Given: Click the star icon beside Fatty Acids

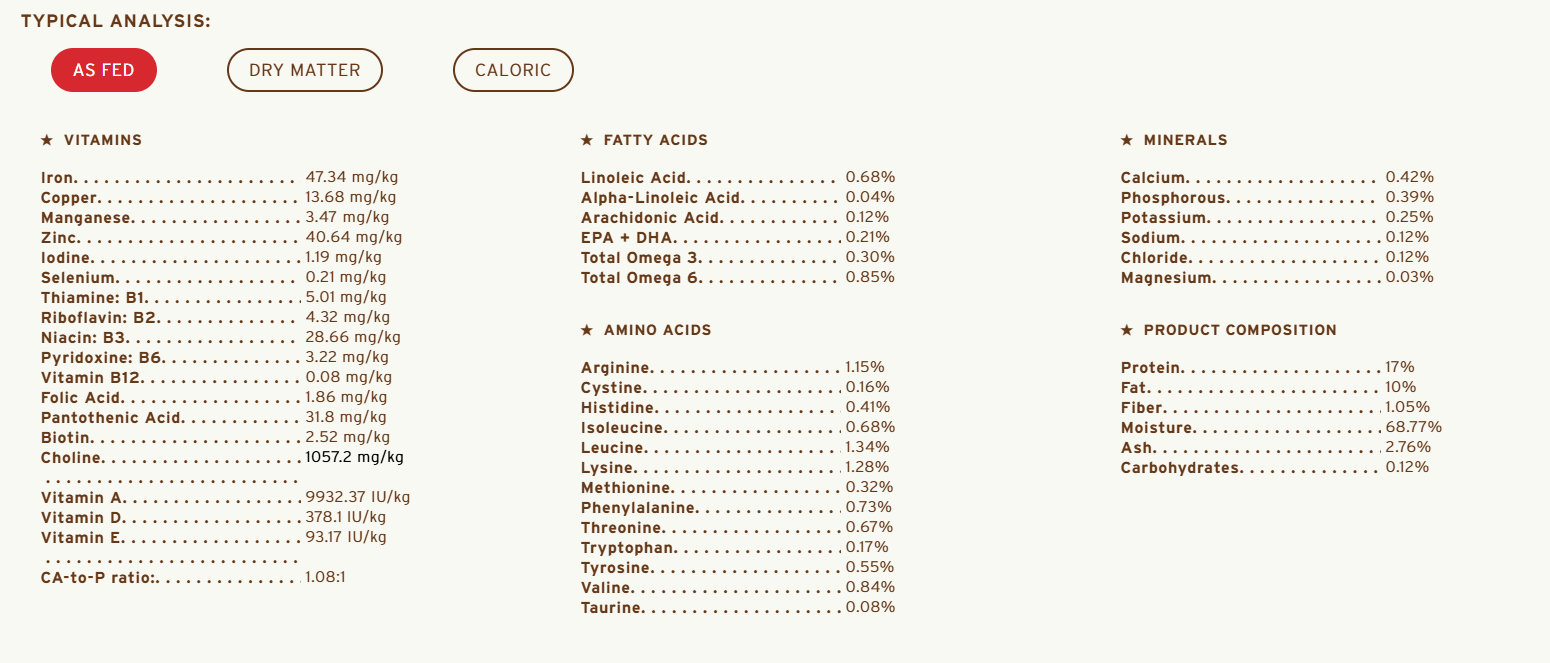Looking at the screenshot, I should (x=587, y=140).
